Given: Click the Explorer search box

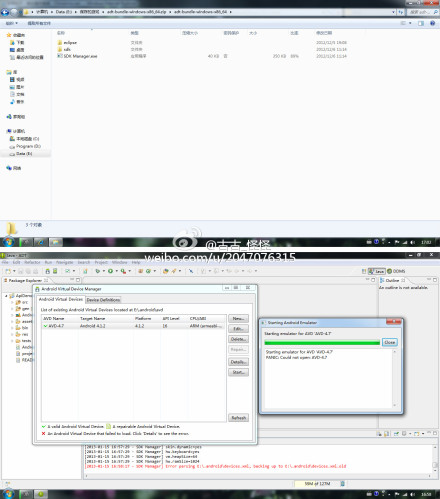Looking at the screenshot, I should click(422, 12).
